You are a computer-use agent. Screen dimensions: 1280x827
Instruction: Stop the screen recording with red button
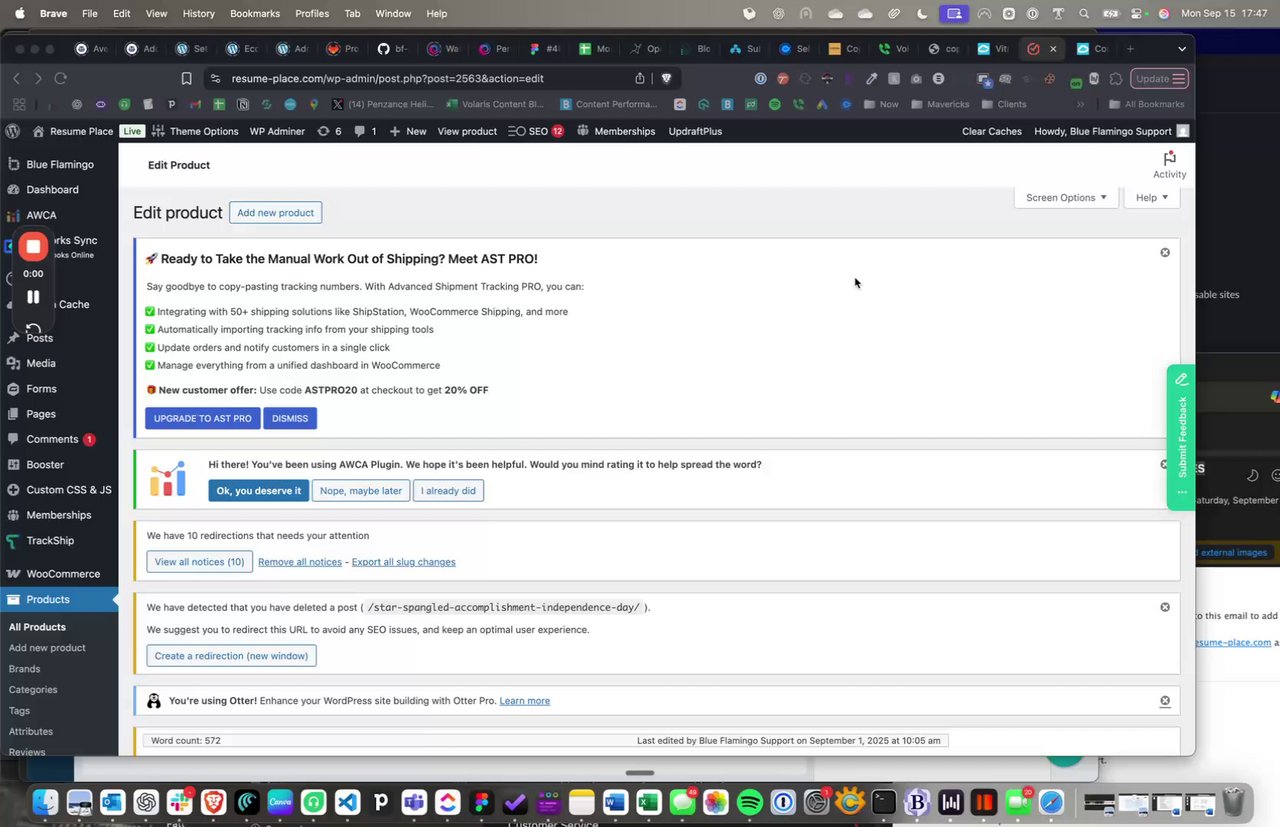(x=33, y=247)
